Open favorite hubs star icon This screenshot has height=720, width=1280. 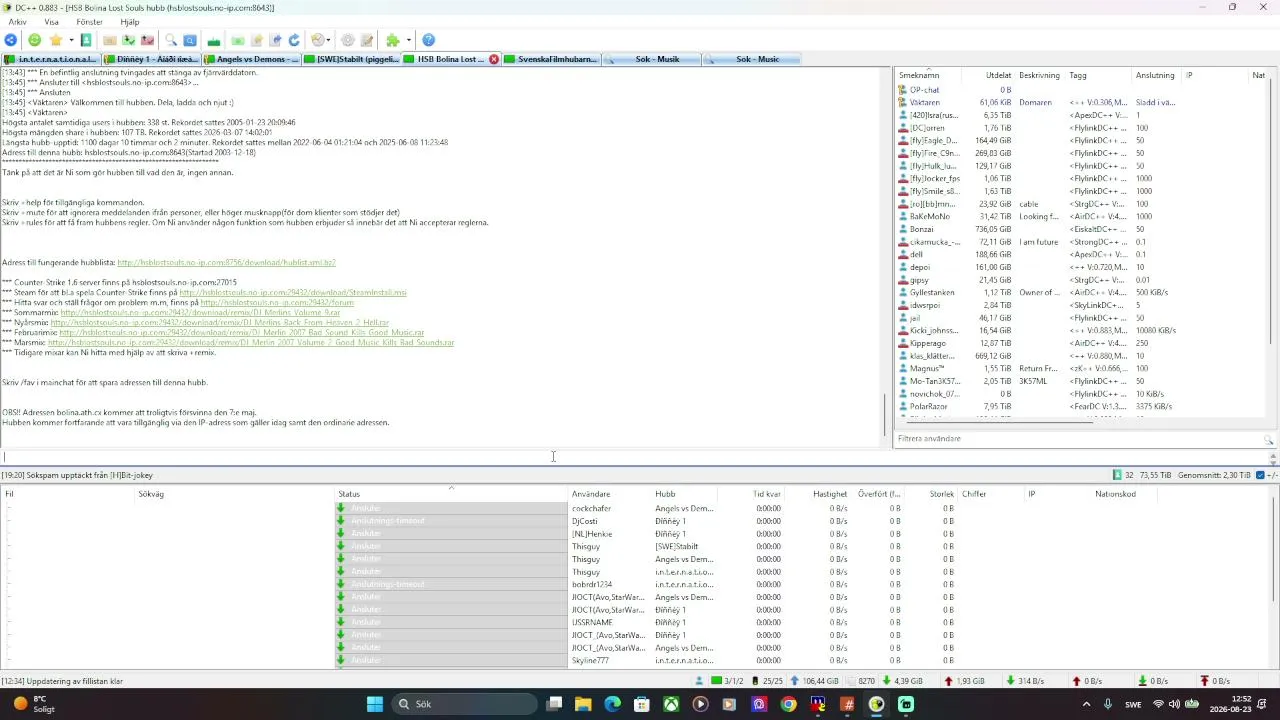click(x=56, y=40)
